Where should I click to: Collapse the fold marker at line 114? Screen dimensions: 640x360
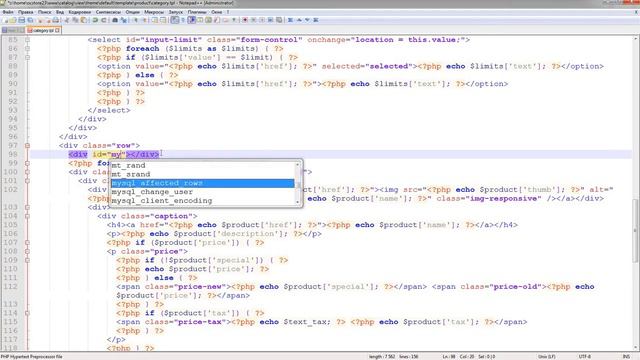[27, 313]
